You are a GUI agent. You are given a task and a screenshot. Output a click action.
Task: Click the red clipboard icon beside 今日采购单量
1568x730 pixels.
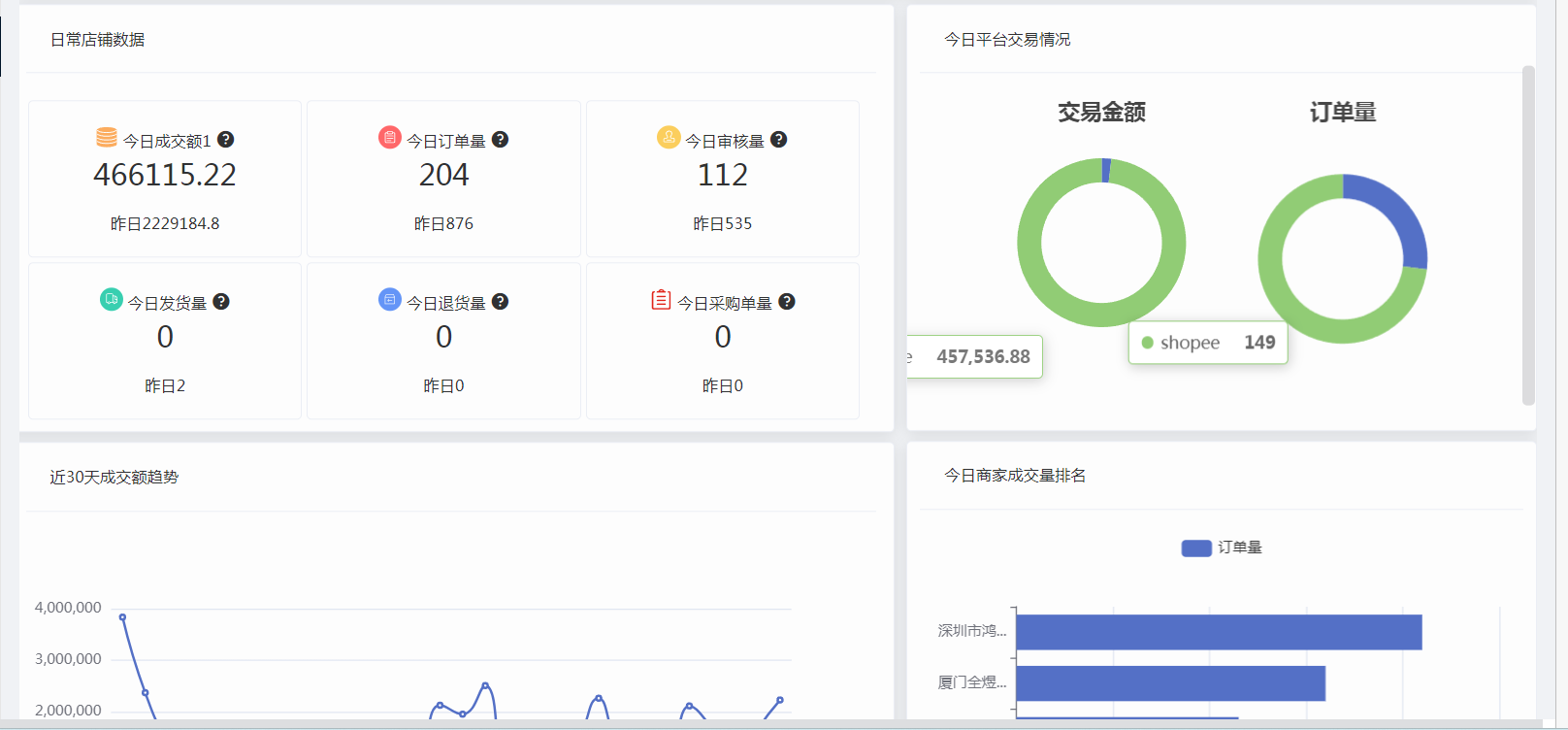click(661, 300)
